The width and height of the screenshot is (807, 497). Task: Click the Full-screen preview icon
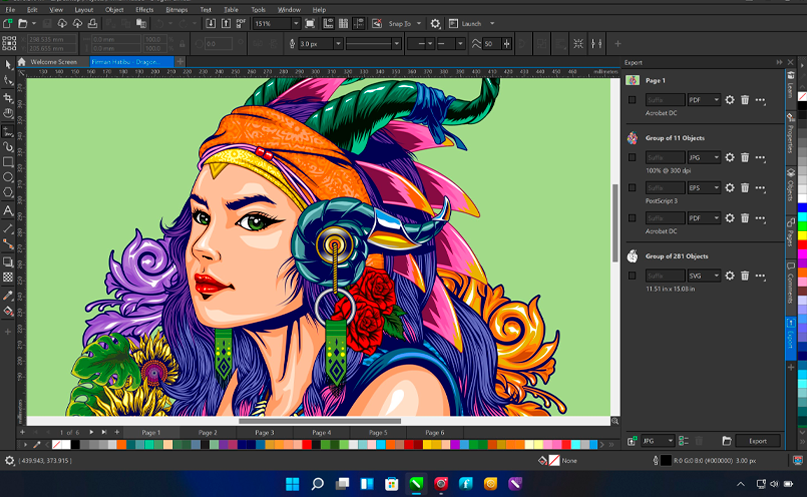click(310, 24)
